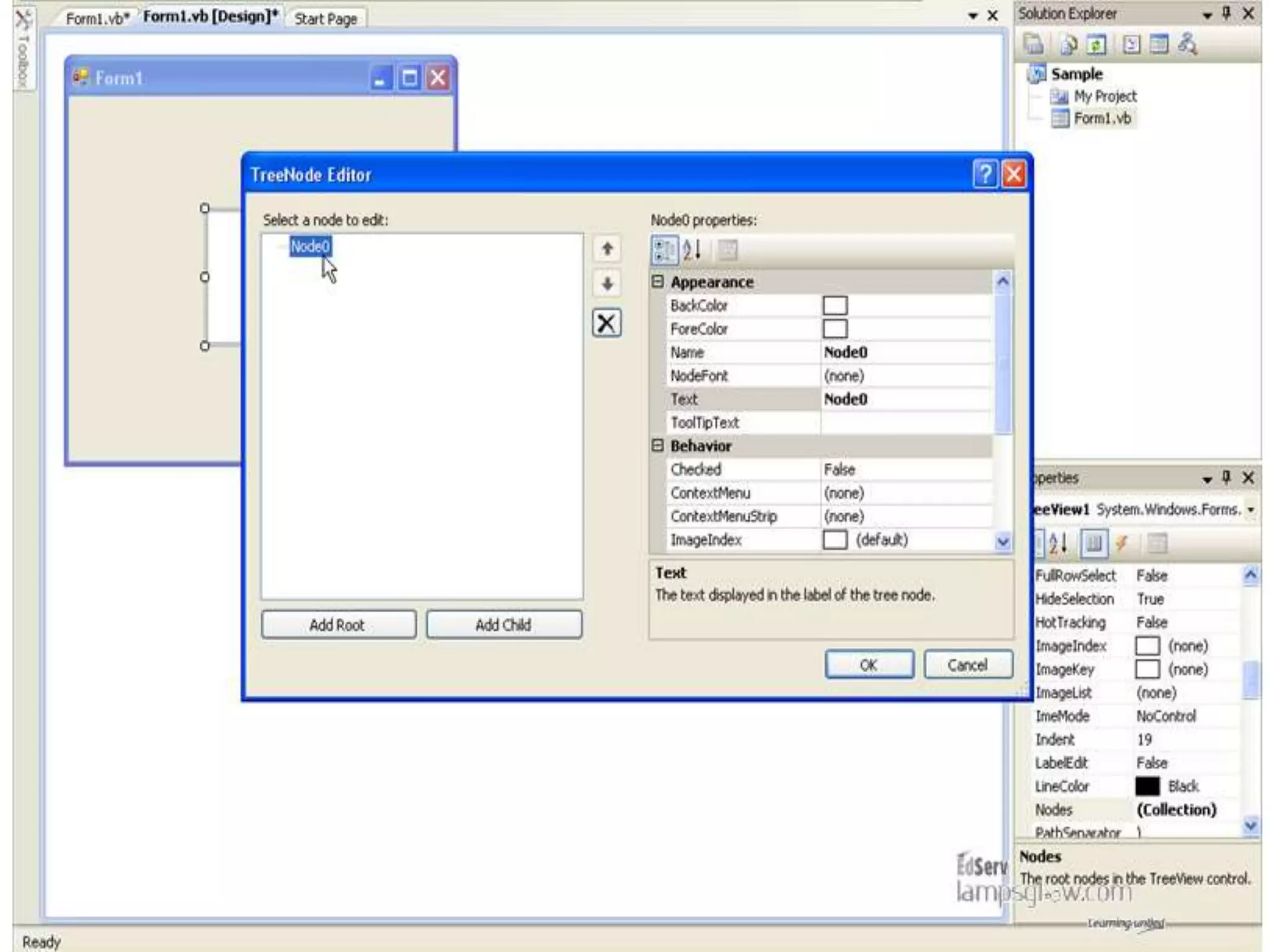Click Indent value 19 in Properties
The height and width of the screenshot is (952, 1270).
click(1144, 739)
